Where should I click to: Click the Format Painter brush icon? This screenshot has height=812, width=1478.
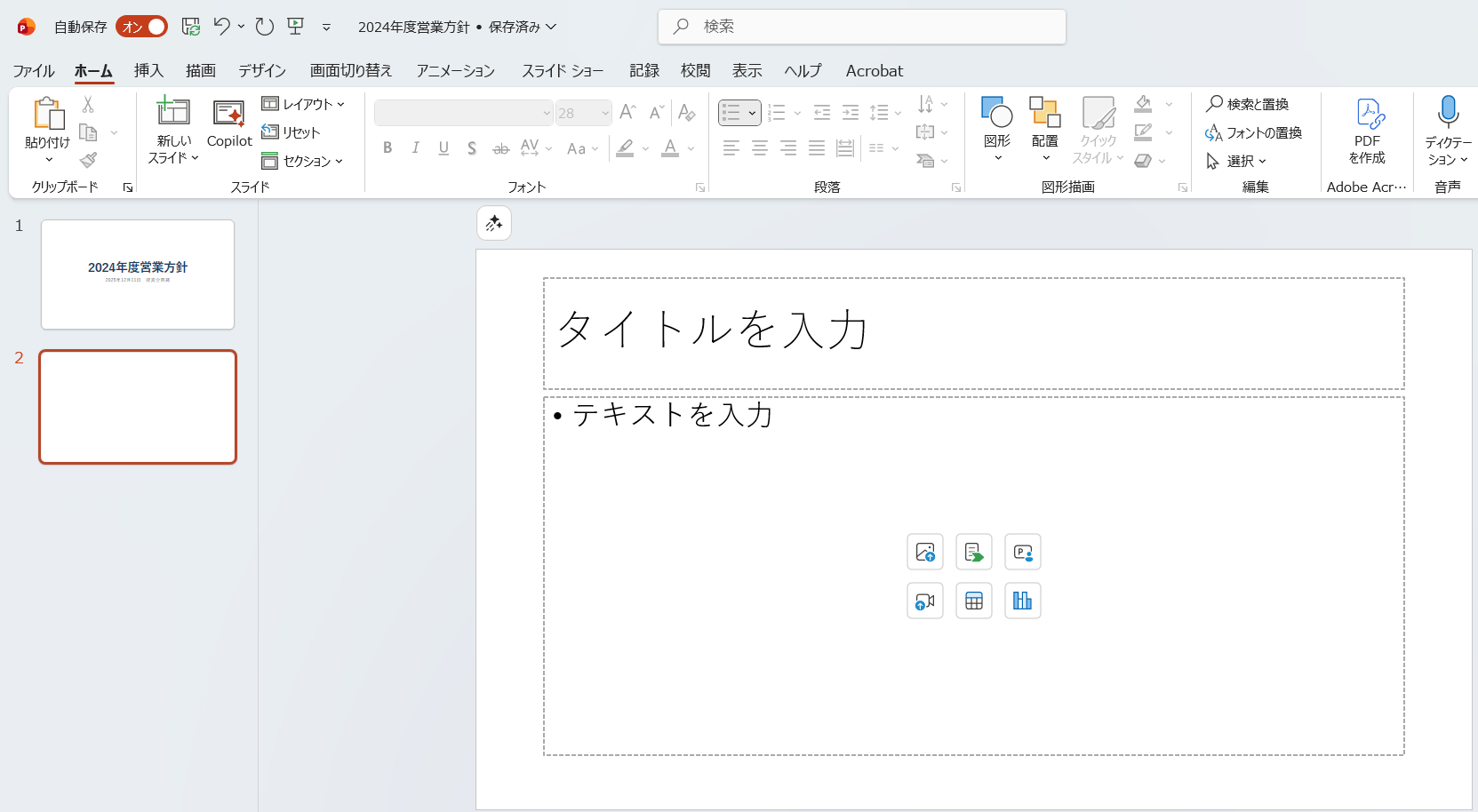click(88, 161)
